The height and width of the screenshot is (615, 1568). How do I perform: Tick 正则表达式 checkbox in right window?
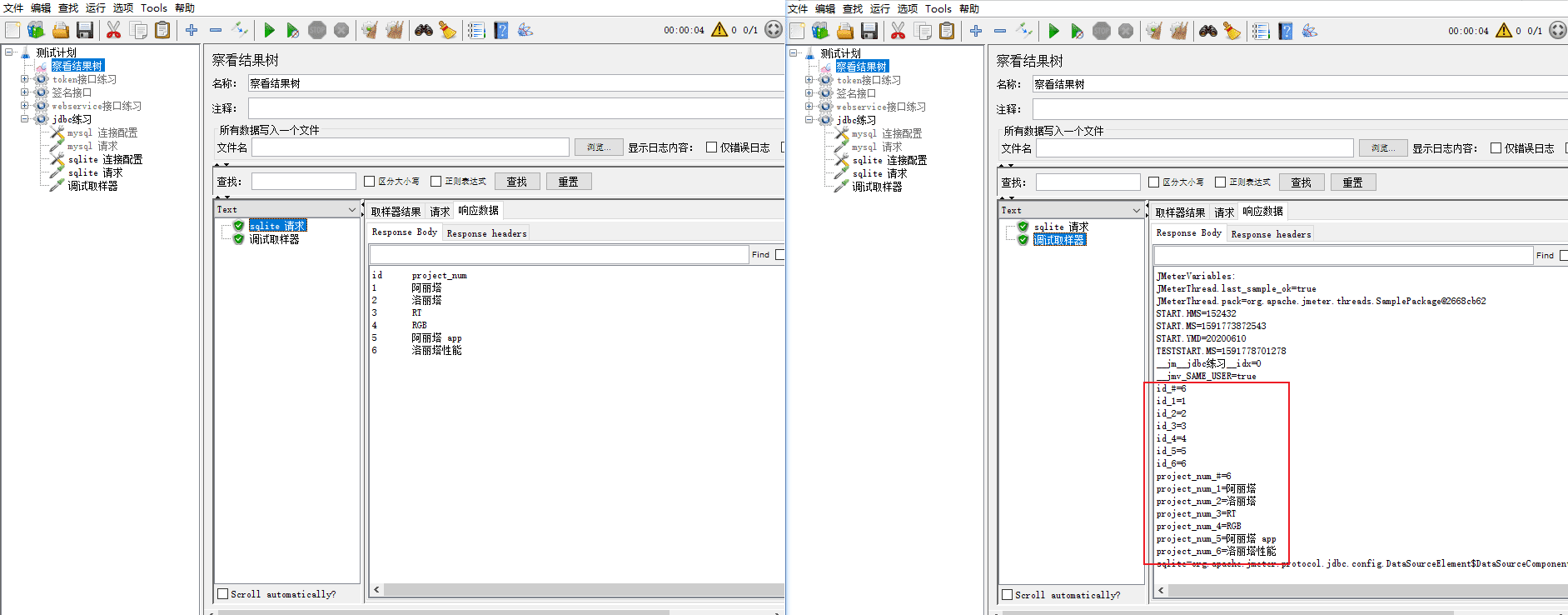(1220, 182)
